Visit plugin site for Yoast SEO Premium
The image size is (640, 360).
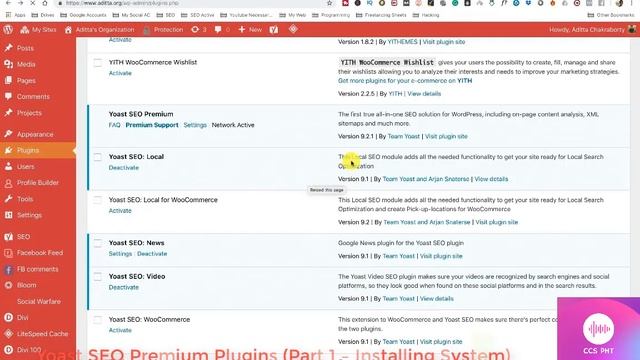[x=446, y=136]
